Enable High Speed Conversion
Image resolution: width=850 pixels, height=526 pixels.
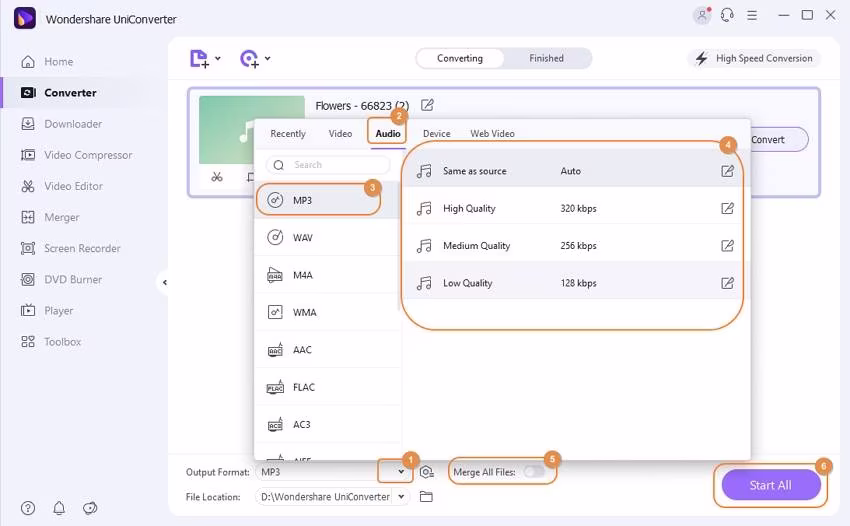click(x=754, y=58)
